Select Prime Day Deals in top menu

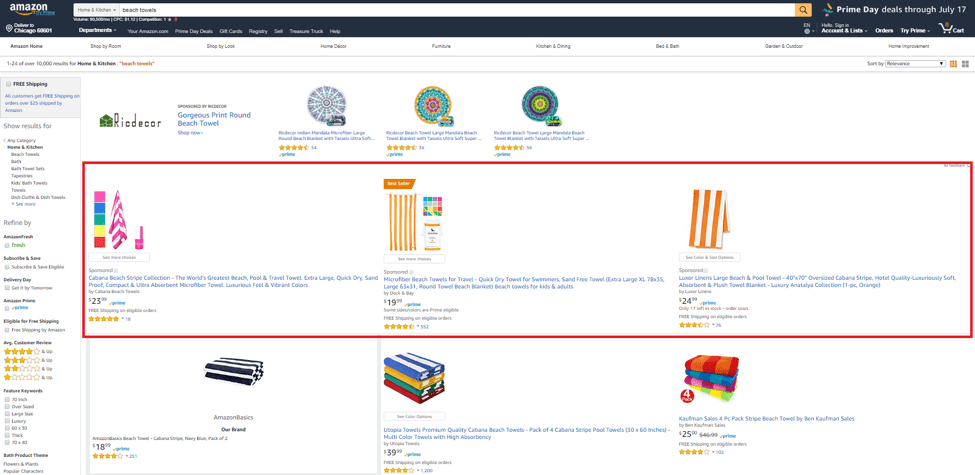[193, 31]
